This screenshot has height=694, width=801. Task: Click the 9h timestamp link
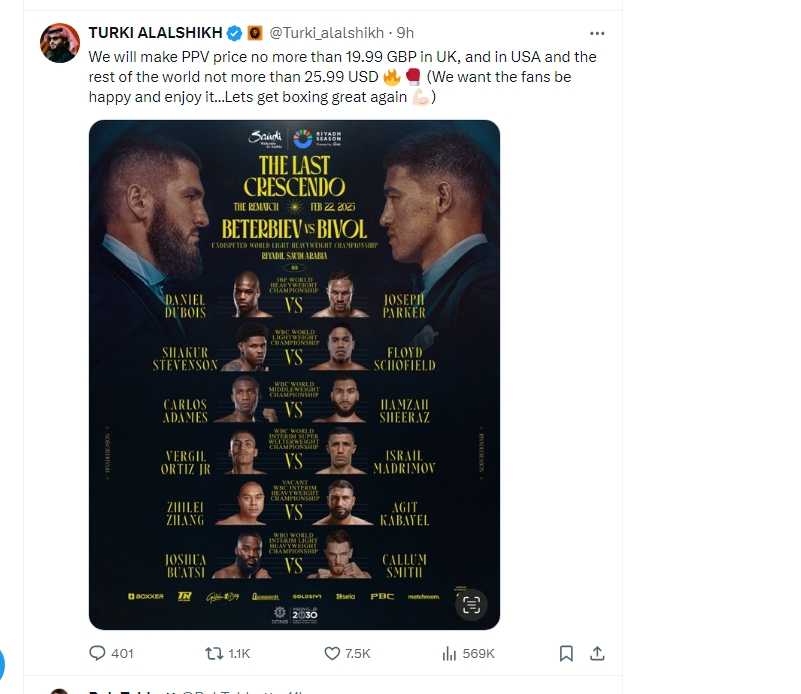click(x=405, y=33)
